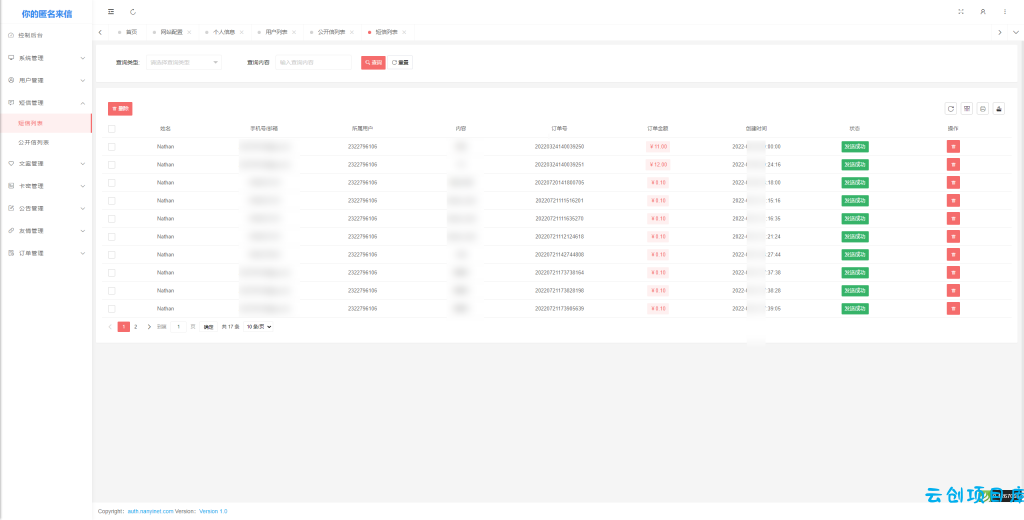
Task: Expand the 用户管理 sidebar menu
Action: (46, 80)
